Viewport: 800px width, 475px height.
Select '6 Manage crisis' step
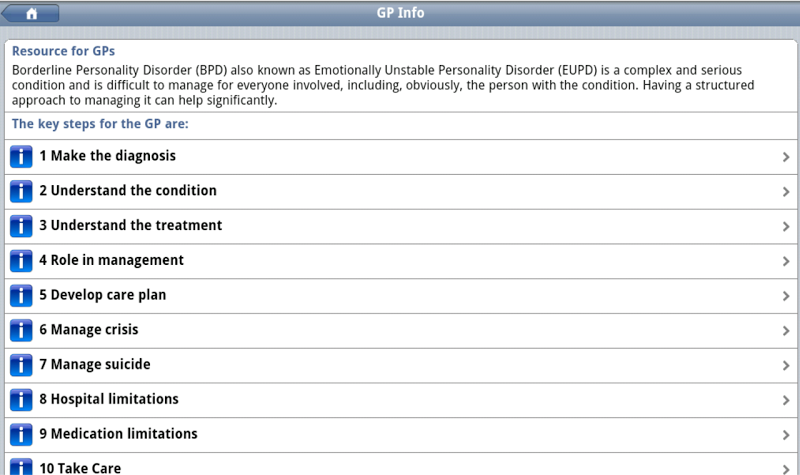point(89,330)
